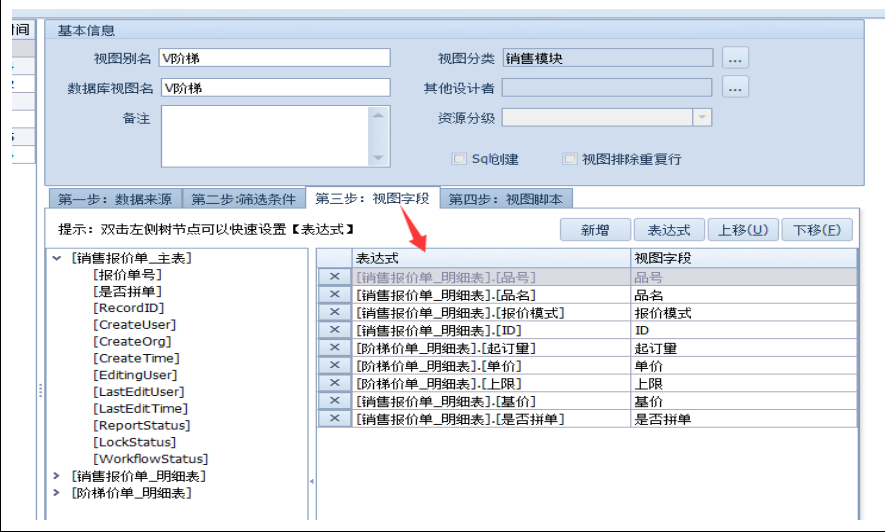
Task: Open the 视图分类 browse ellipsis button
Action: [735, 58]
